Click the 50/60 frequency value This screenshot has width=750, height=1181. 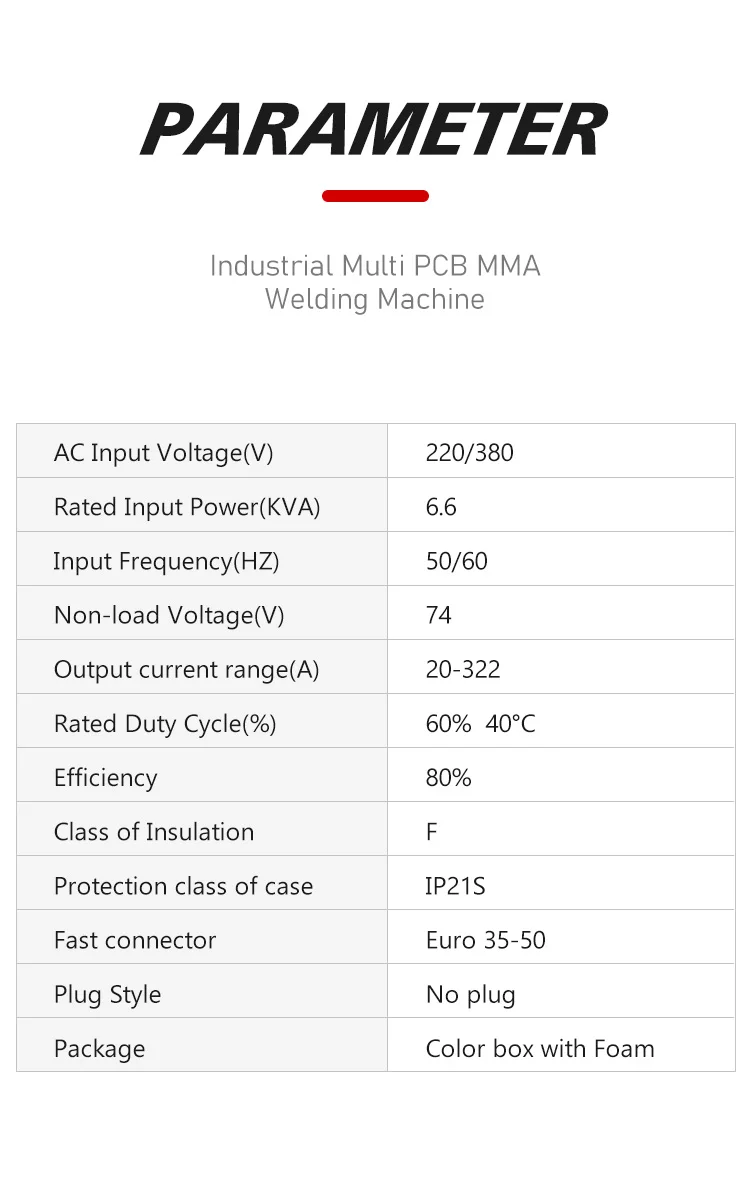(456, 561)
